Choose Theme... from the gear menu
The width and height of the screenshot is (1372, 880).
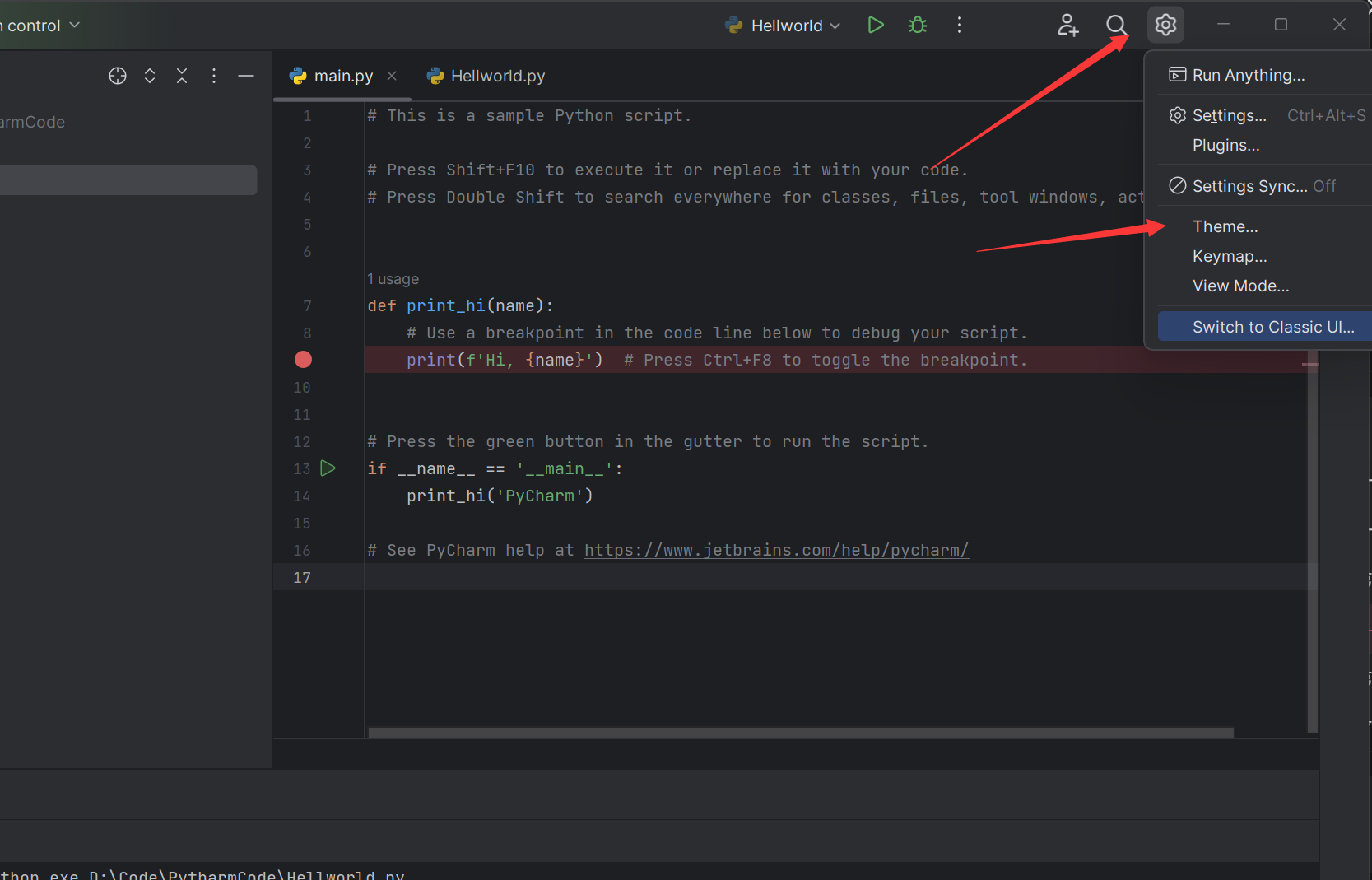tap(1264, 226)
